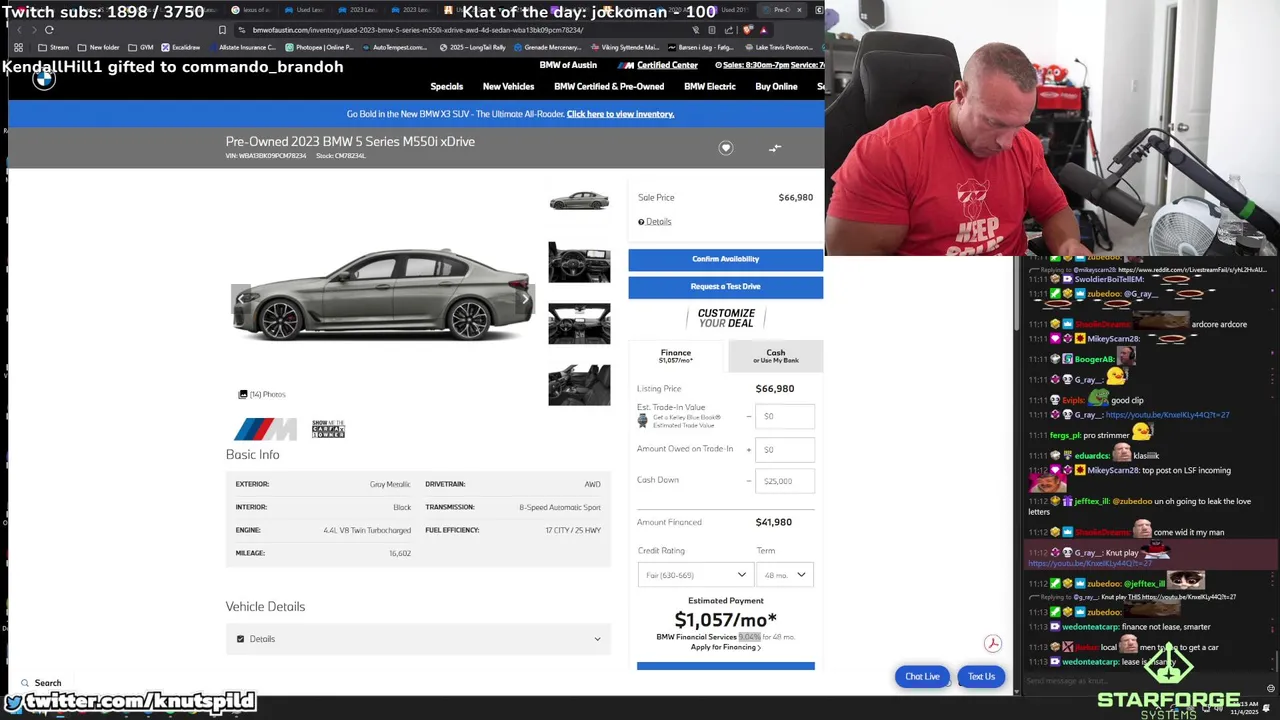Viewport: 1280px width, 720px height.
Task: Click the Text Us button
Action: click(981, 677)
